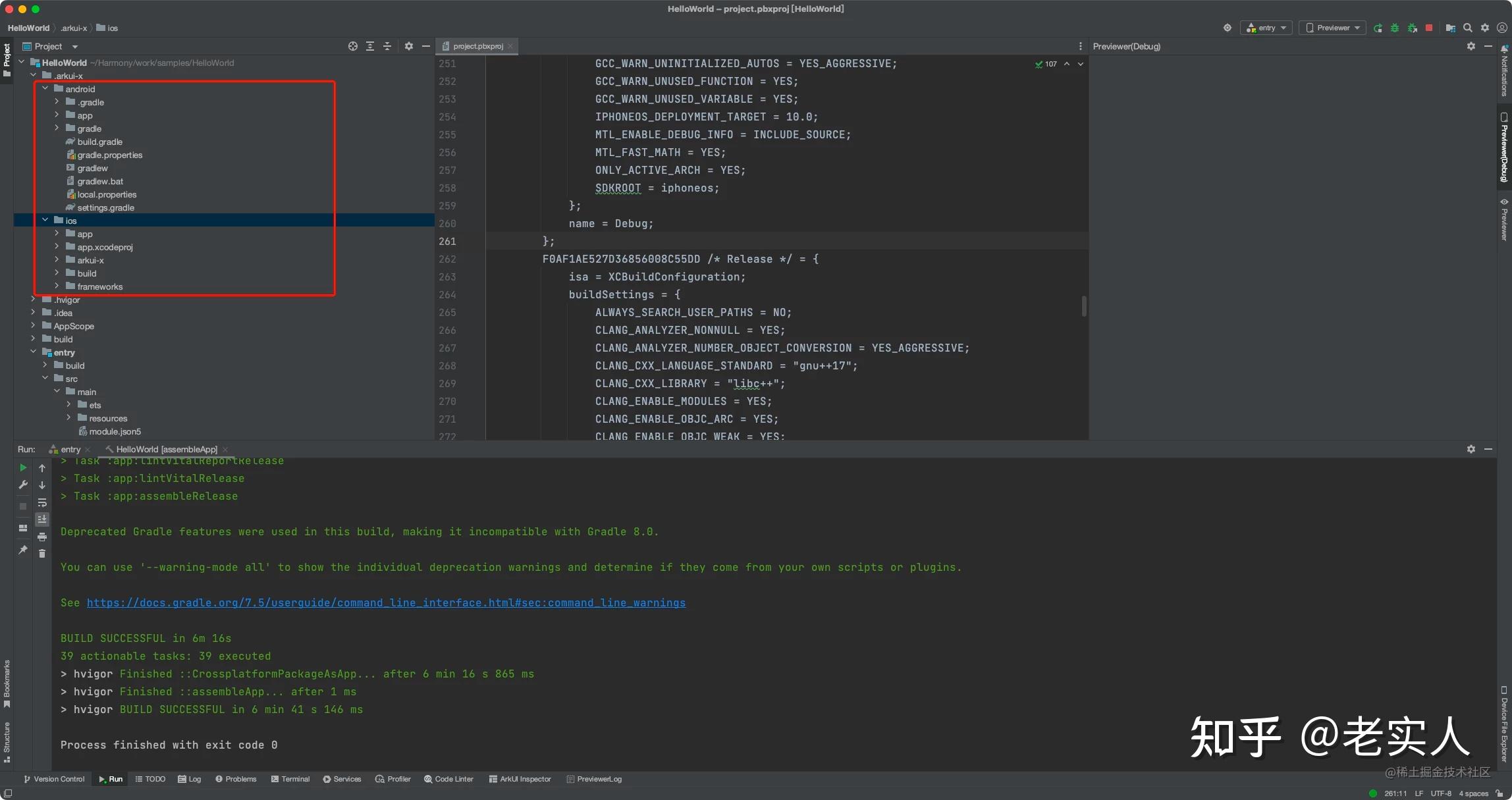Close the project.pbxproj tab

510,46
